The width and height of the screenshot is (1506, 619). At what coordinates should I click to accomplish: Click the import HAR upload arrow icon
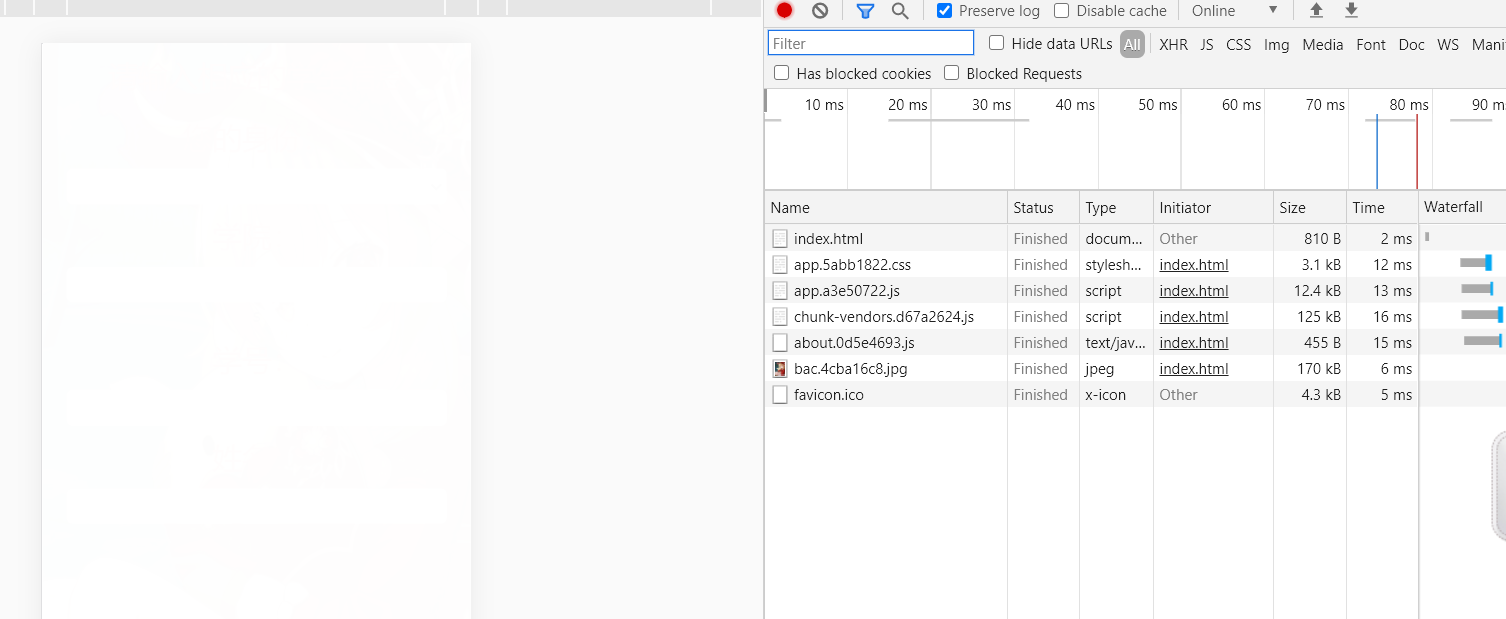[x=1316, y=11]
